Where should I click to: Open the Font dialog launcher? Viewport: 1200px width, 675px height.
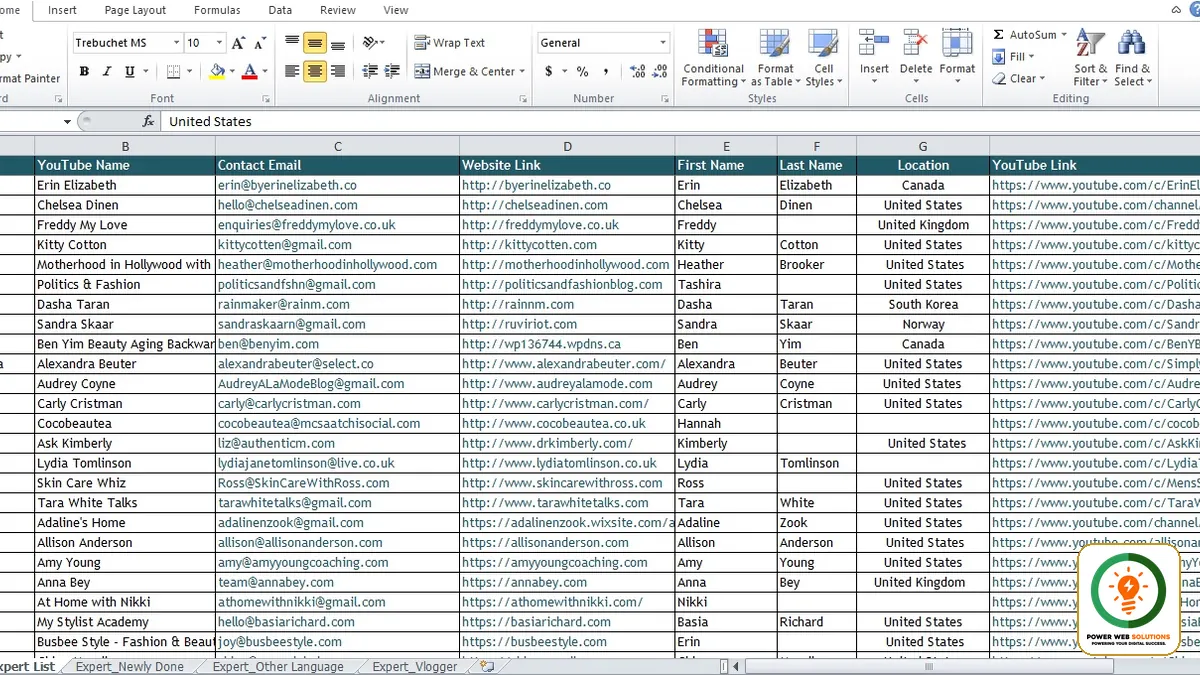tap(265, 99)
